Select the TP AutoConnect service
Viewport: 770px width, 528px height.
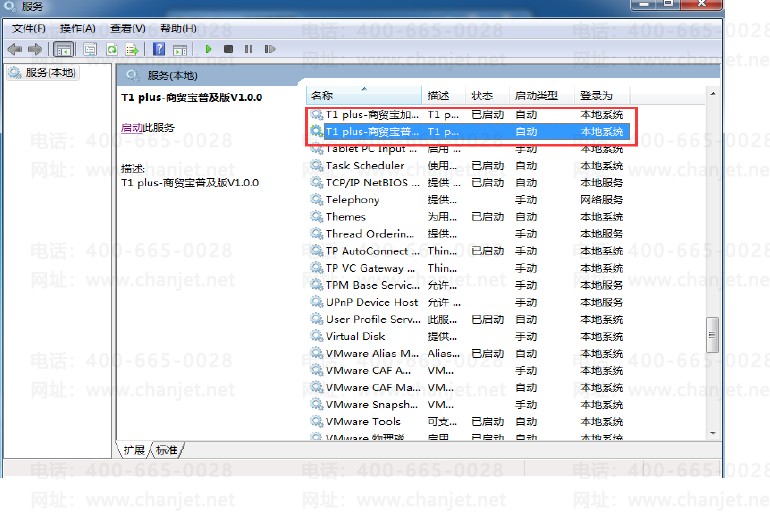(x=469, y=251)
